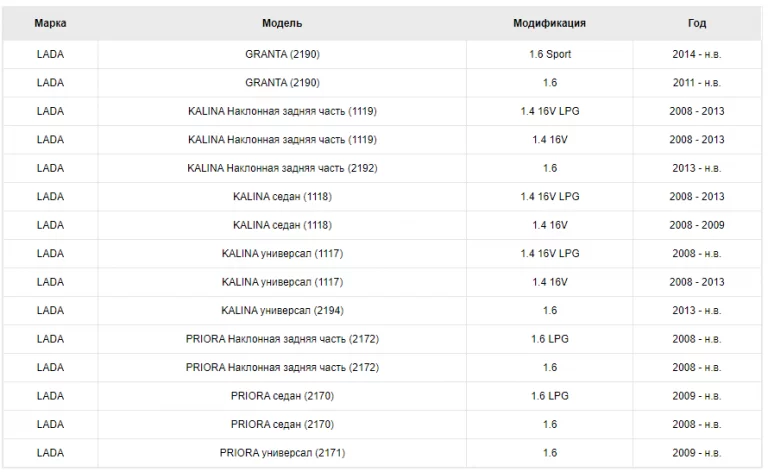Select KALINA Наклонная задняя часть (2192) model

click(282, 168)
